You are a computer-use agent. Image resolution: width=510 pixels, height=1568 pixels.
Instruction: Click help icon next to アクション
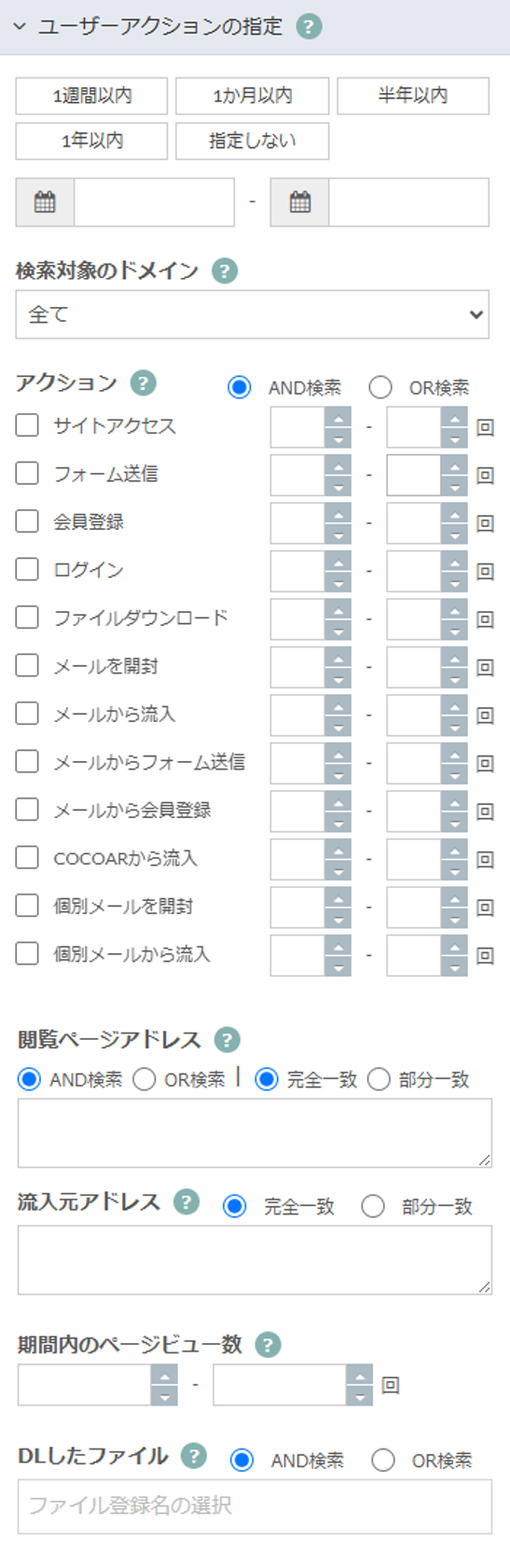pyautogui.click(x=143, y=382)
